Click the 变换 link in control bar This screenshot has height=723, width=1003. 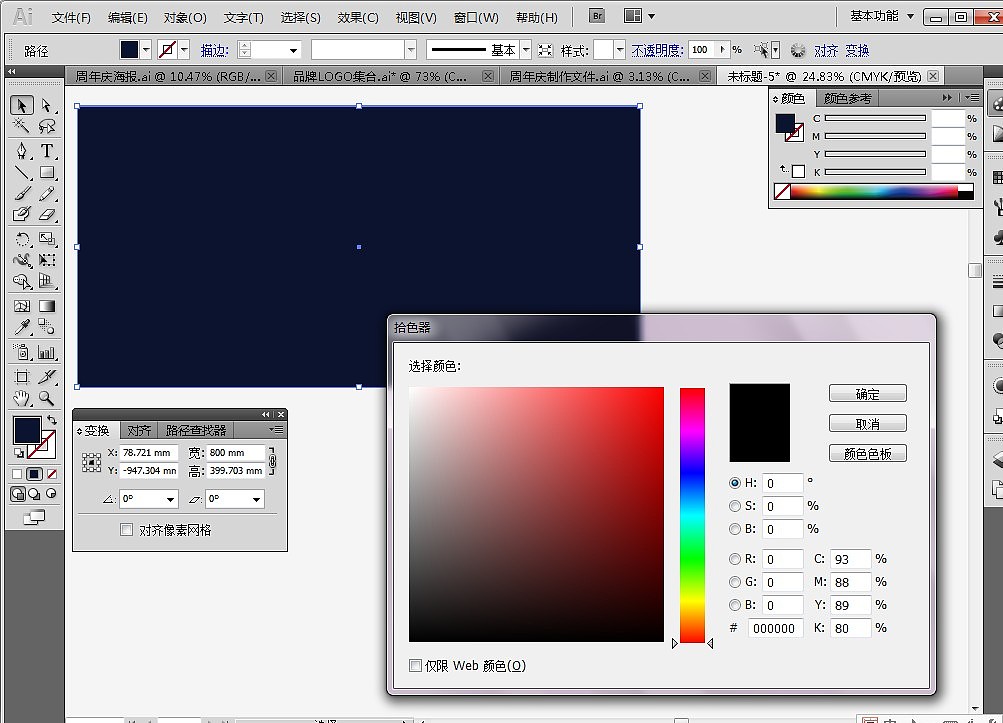coord(857,50)
